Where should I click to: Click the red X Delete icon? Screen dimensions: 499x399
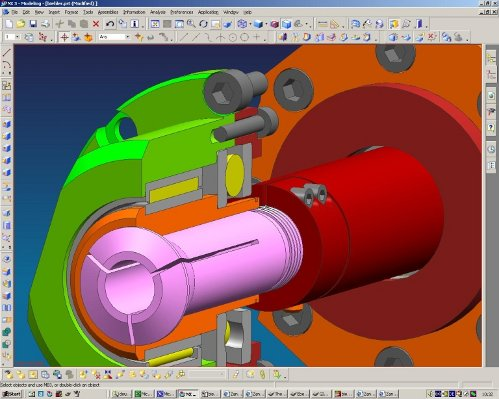tap(96, 24)
